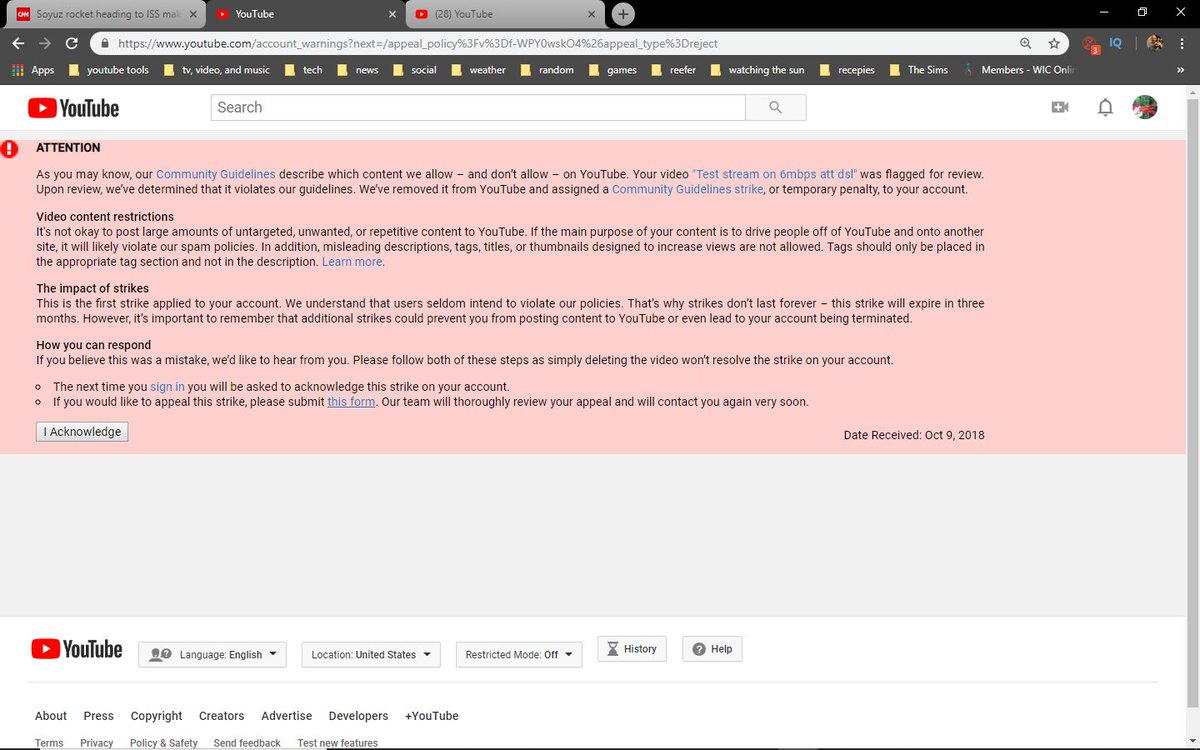Open the About footer link
The width and height of the screenshot is (1200, 750).
[51, 716]
